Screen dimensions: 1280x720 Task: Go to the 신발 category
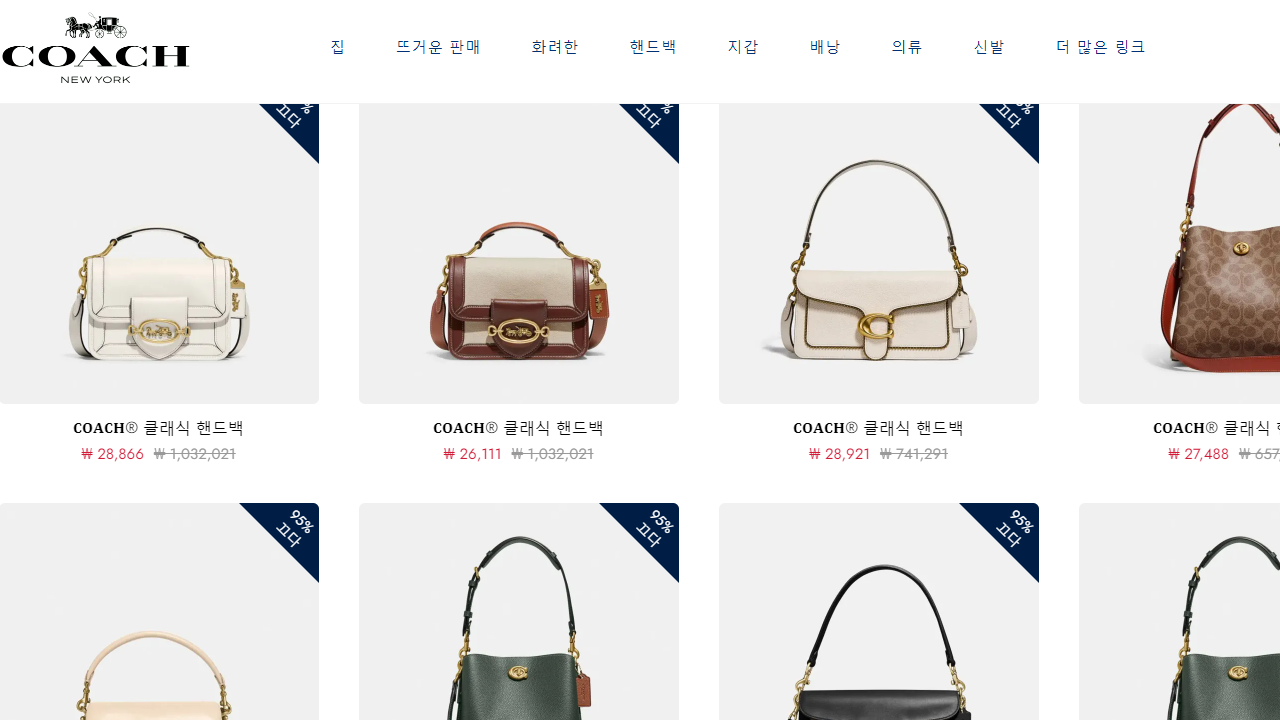click(x=989, y=47)
